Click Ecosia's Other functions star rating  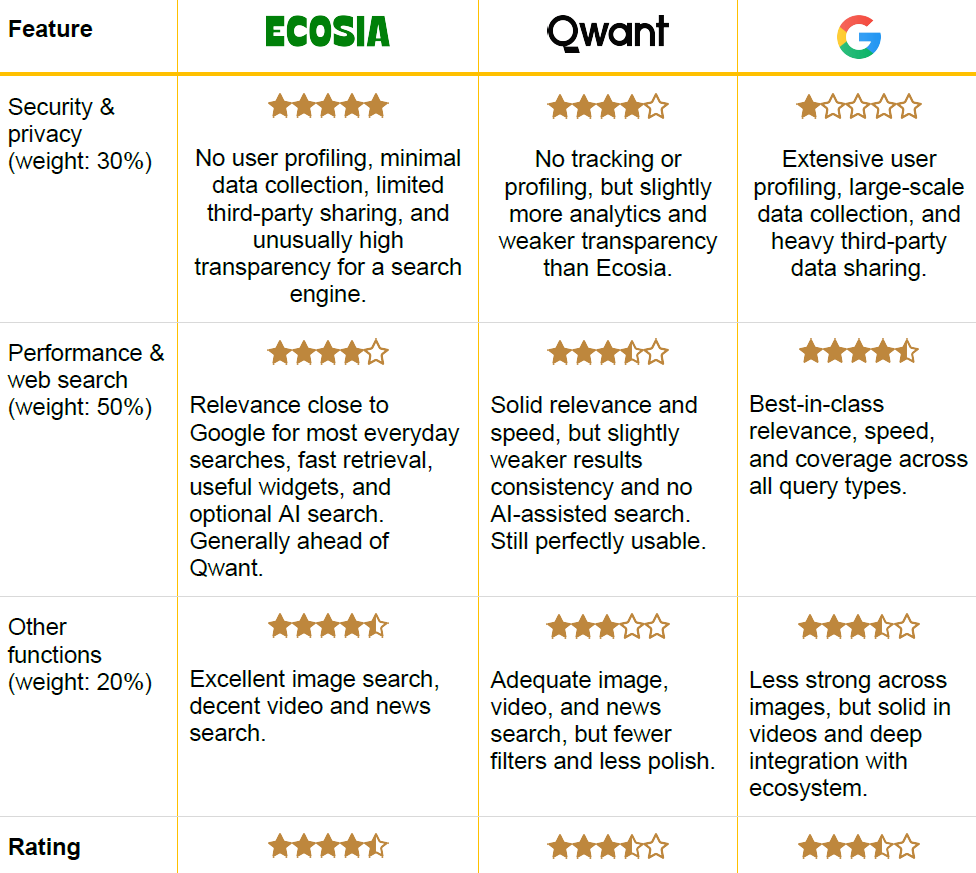click(x=327, y=626)
